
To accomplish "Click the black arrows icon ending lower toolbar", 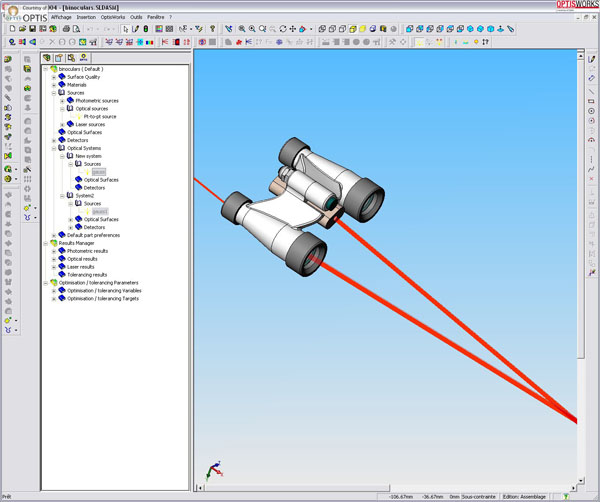I will tap(485, 42).
